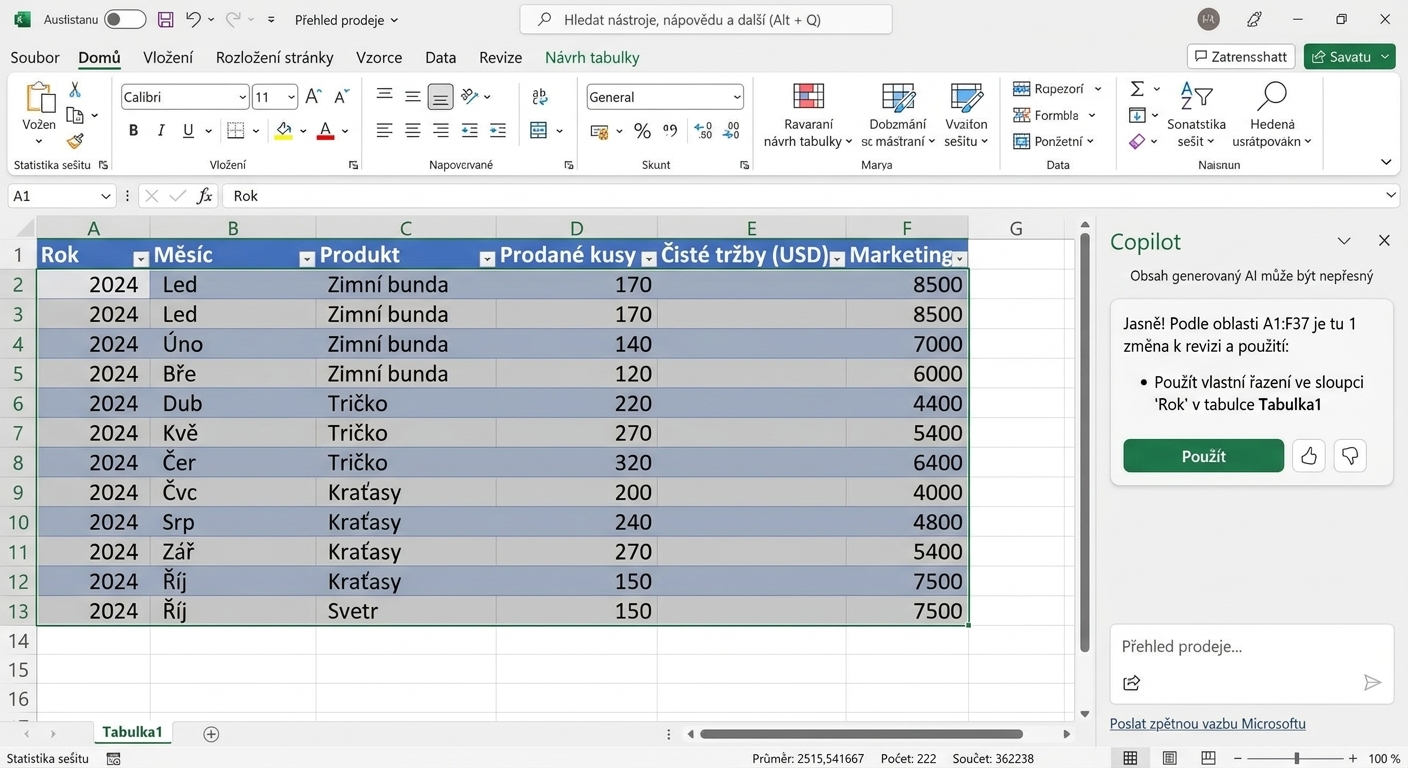Screen dimensions: 1408x768
Task: Toggle the Autosave switch
Action: (125, 19)
